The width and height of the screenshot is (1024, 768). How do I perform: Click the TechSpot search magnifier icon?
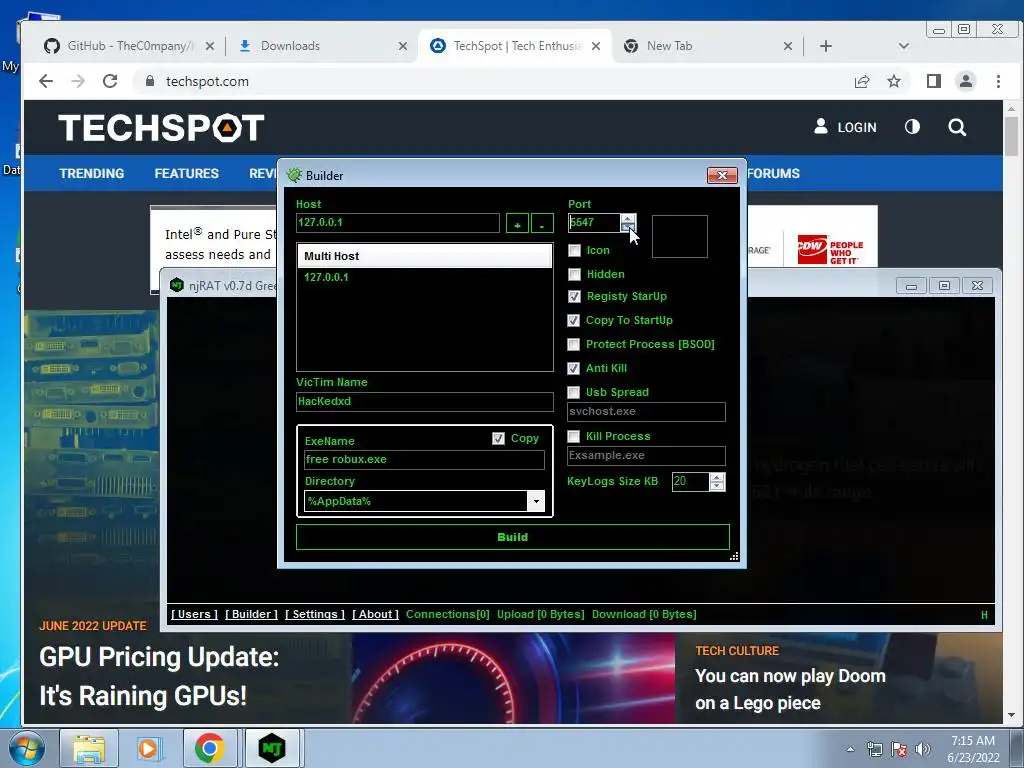tap(957, 127)
